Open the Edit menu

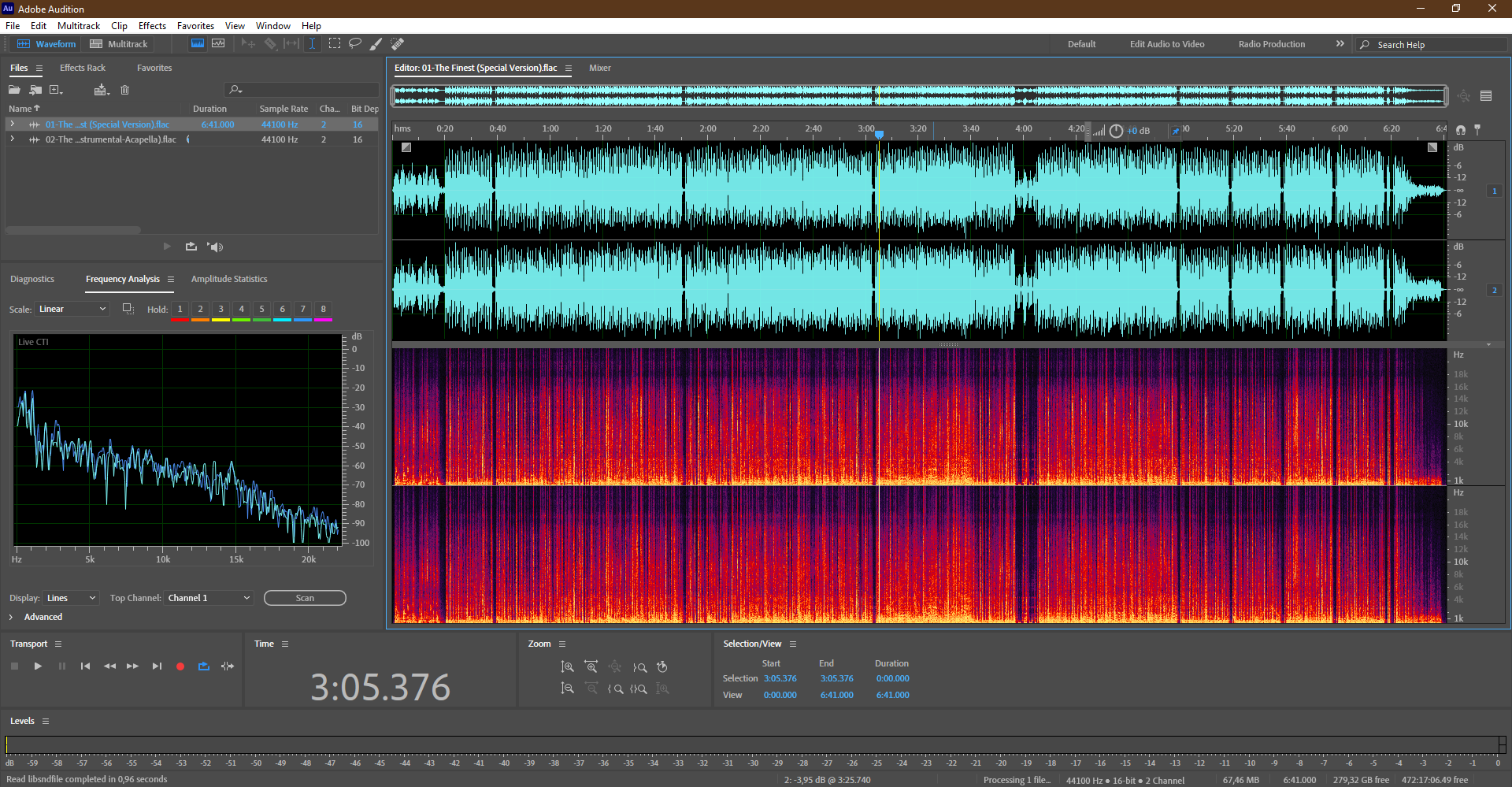pos(39,26)
